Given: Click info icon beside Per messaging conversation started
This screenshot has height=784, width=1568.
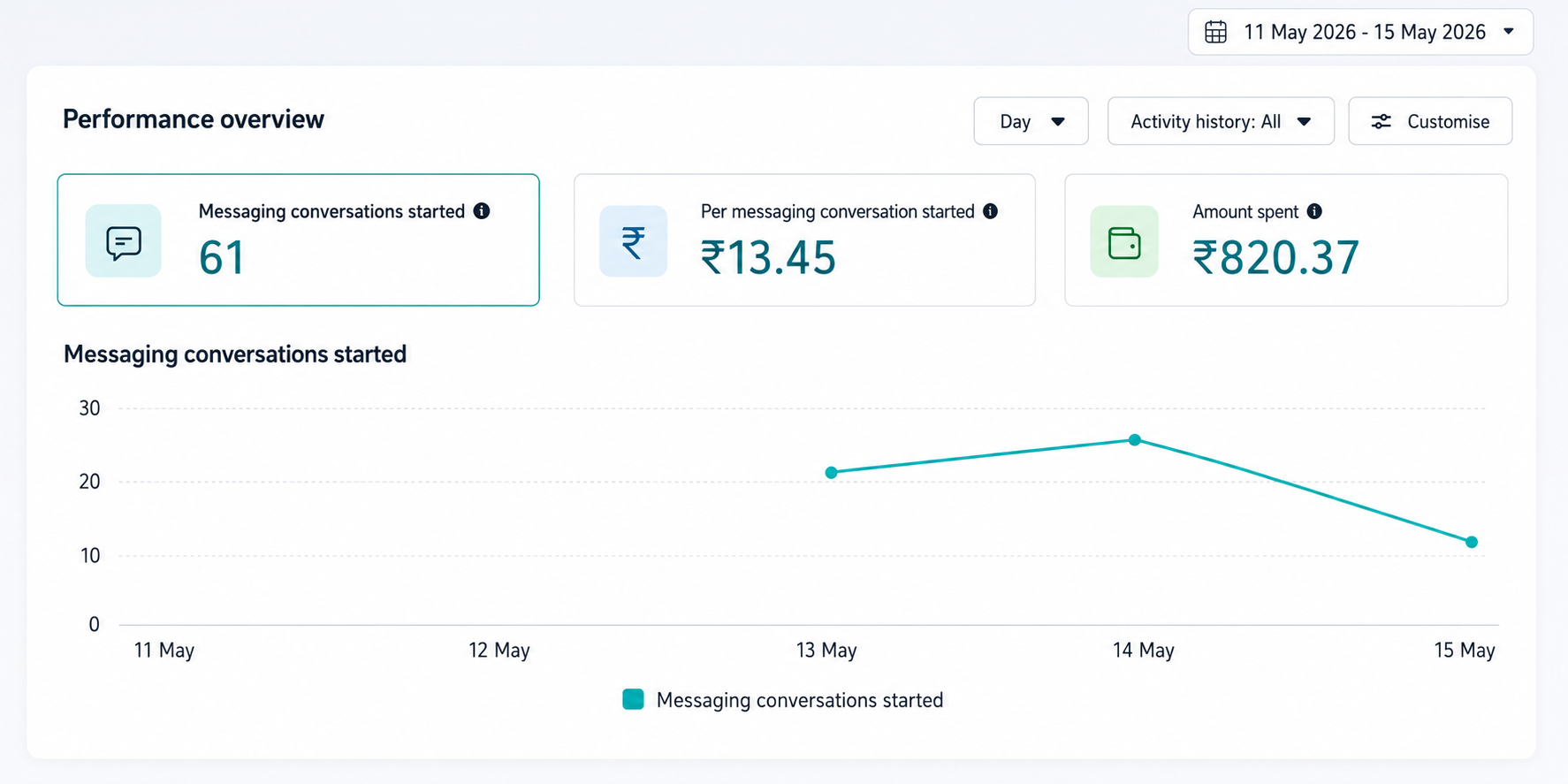Looking at the screenshot, I should 990,211.
